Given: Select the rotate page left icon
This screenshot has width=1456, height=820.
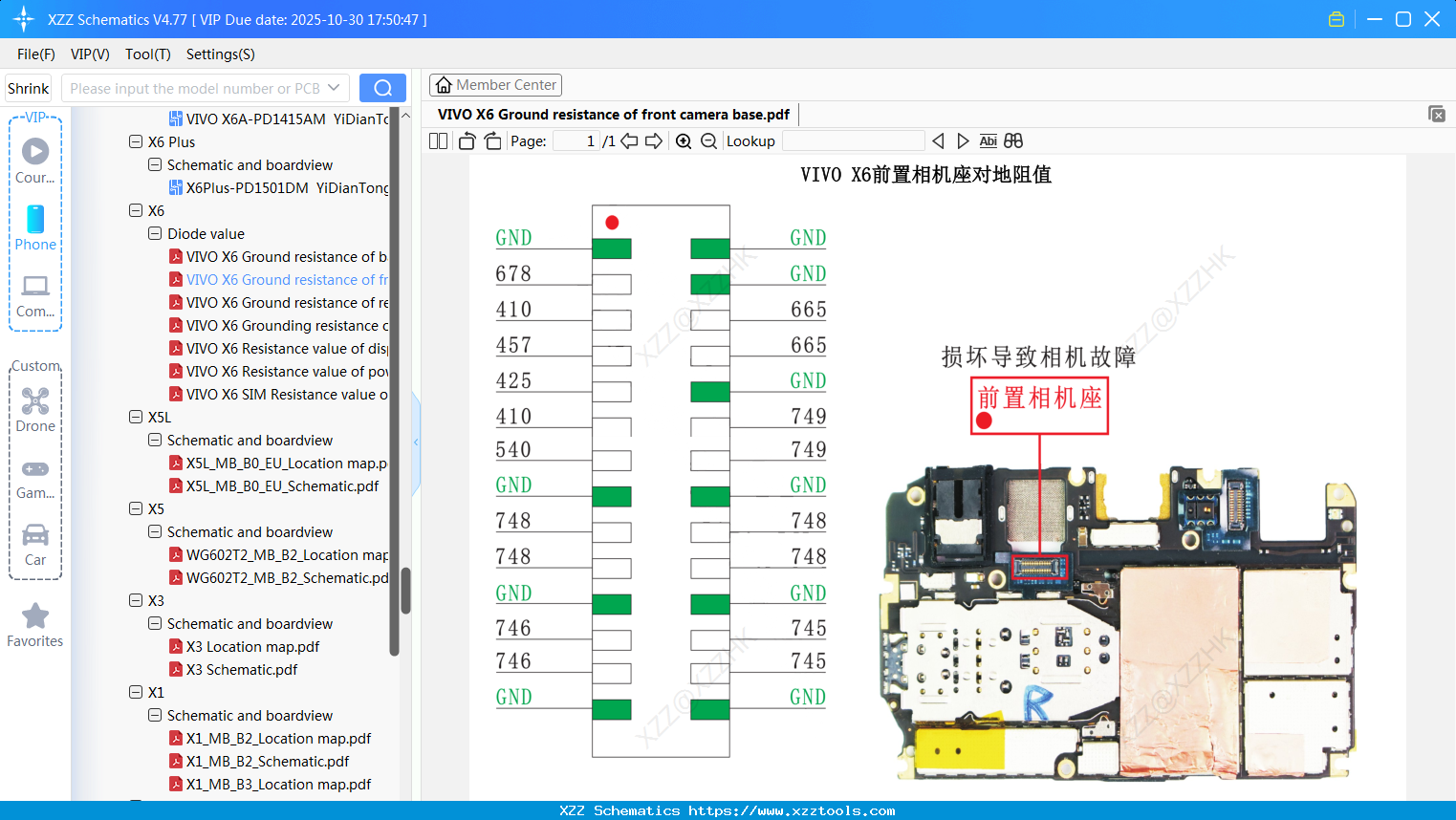Looking at the screenshot, I should pyautogui.click(x=467, y=140).
